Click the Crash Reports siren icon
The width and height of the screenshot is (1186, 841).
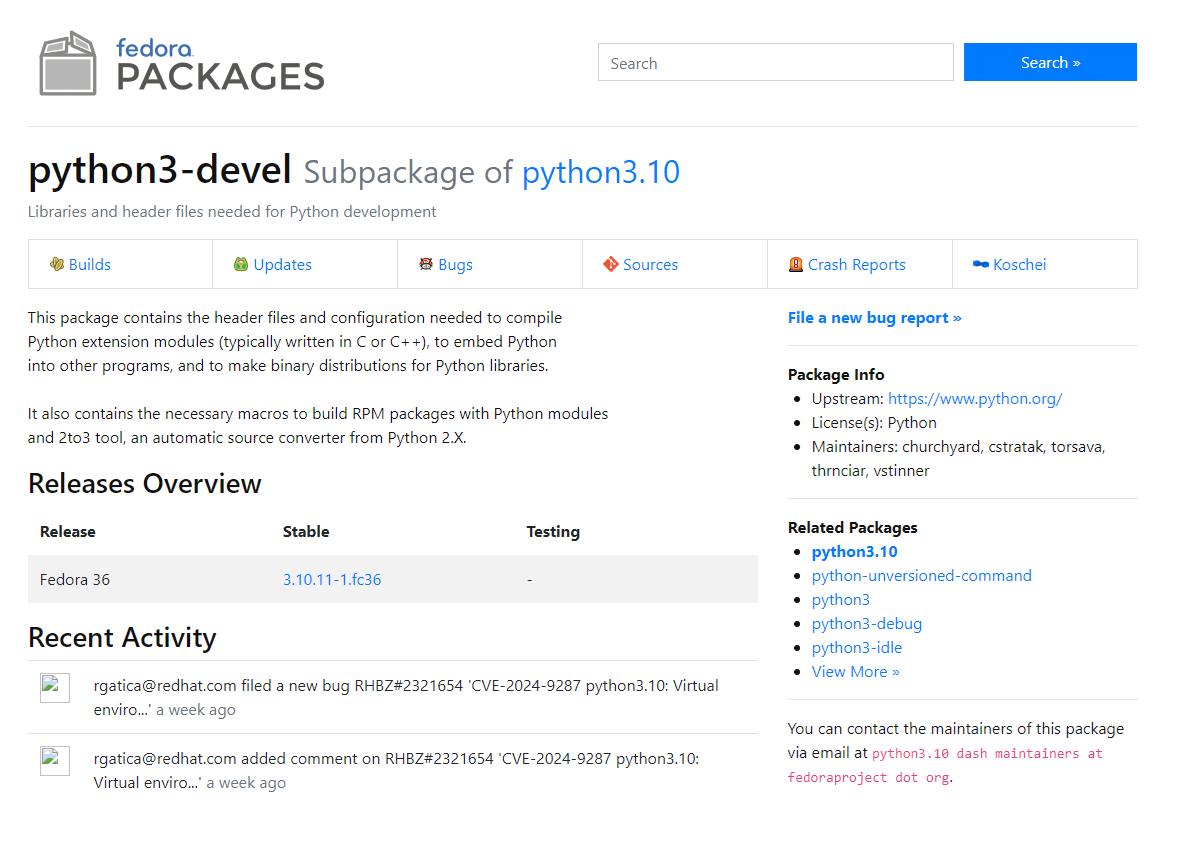click(x=796, y=264)
